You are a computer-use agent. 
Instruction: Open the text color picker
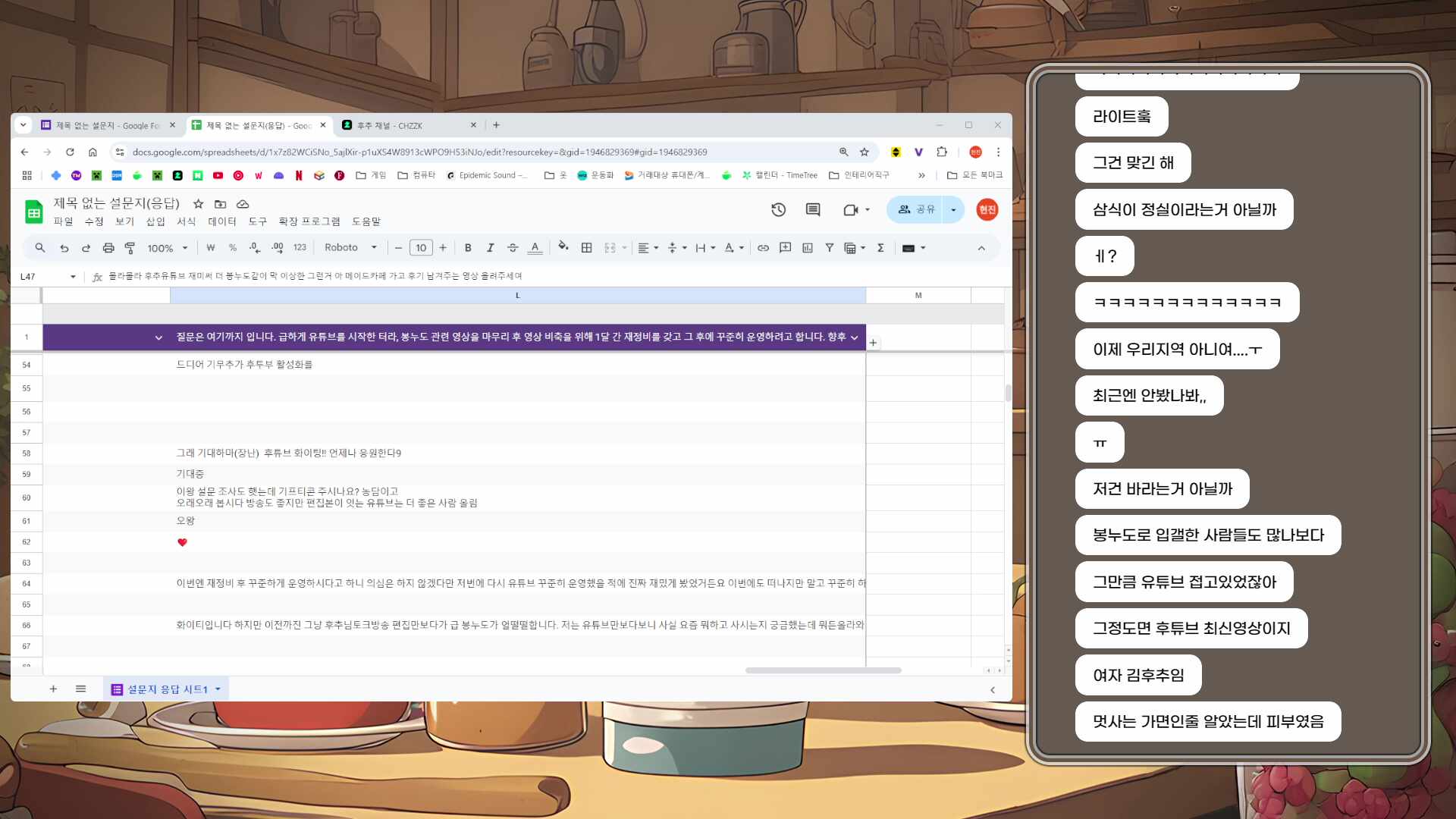[535, 248]
